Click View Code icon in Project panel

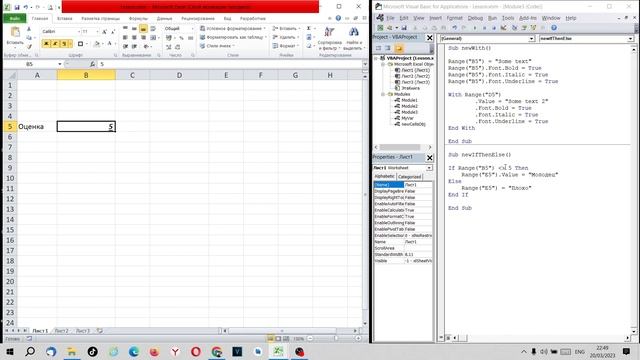(378, 48)
